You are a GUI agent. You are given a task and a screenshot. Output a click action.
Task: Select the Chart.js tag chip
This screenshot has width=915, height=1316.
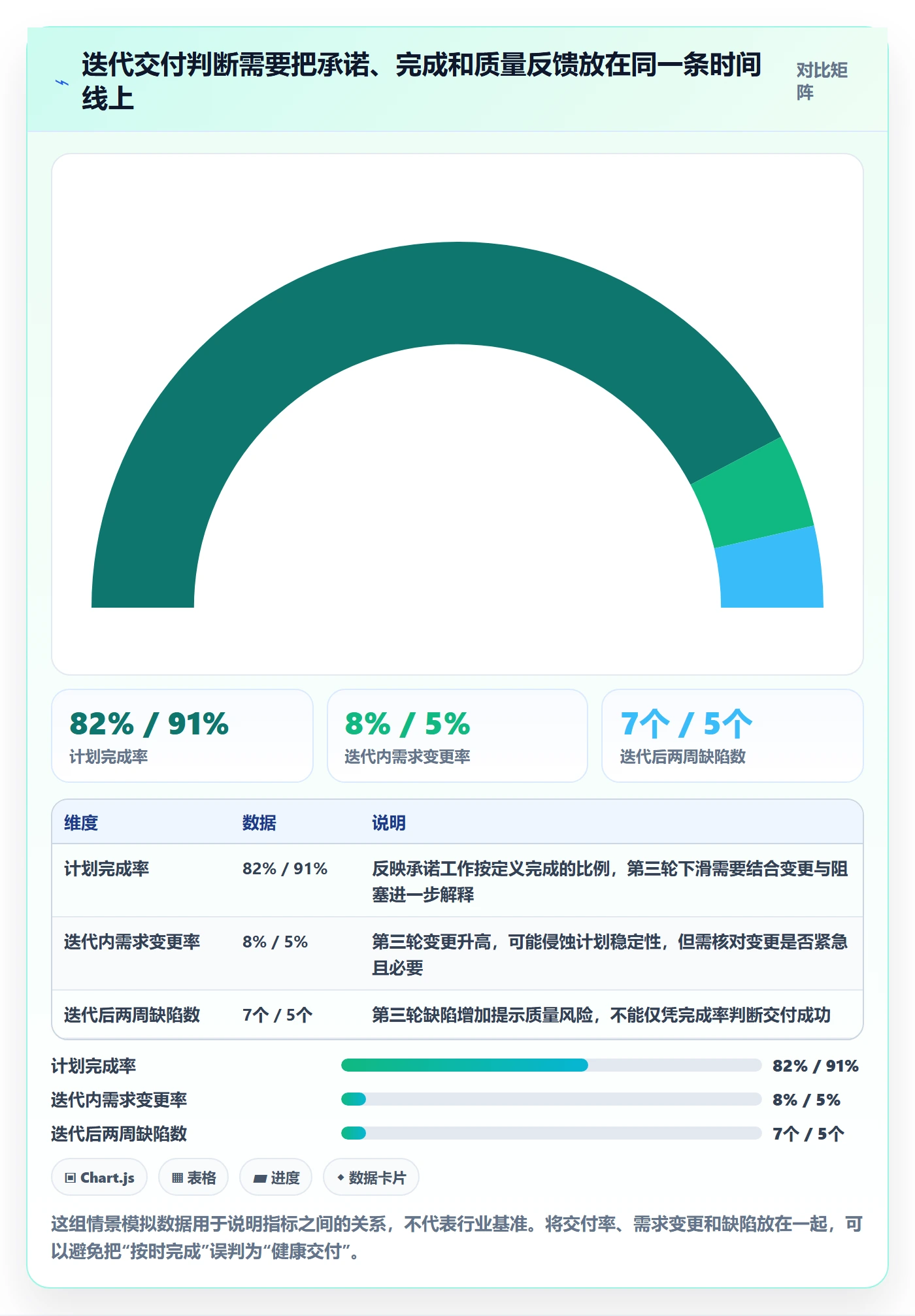click(x=99, y=1177)
